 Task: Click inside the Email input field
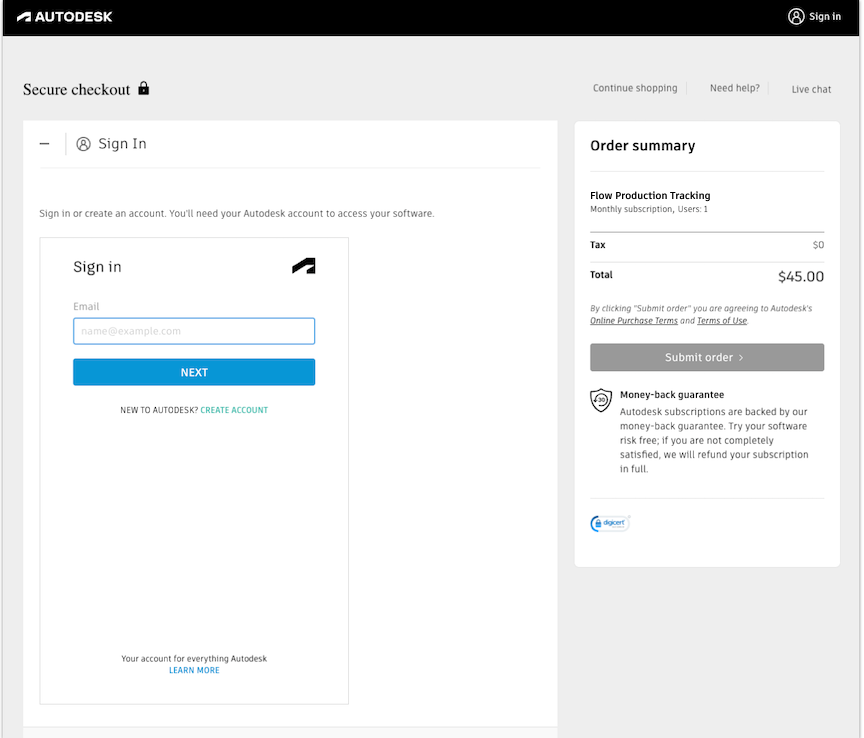(193, 330)
